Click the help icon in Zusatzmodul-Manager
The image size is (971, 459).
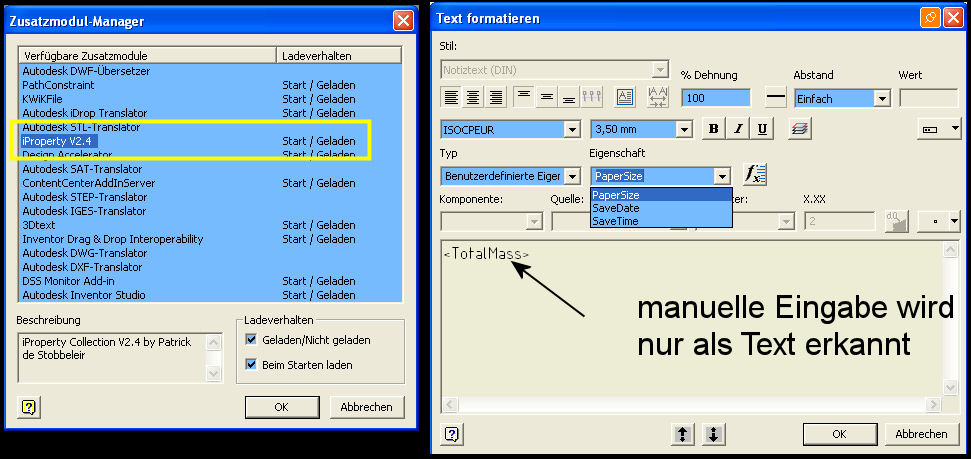tap(30, 407)
